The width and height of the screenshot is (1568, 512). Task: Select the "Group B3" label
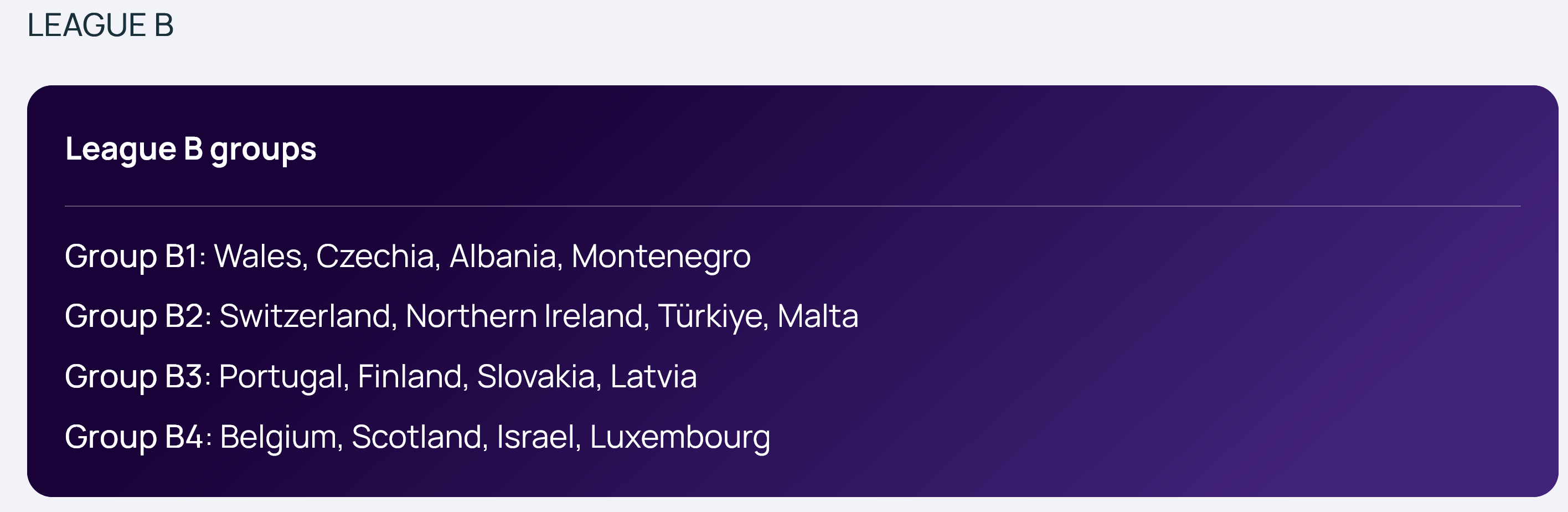pos(134,377)
